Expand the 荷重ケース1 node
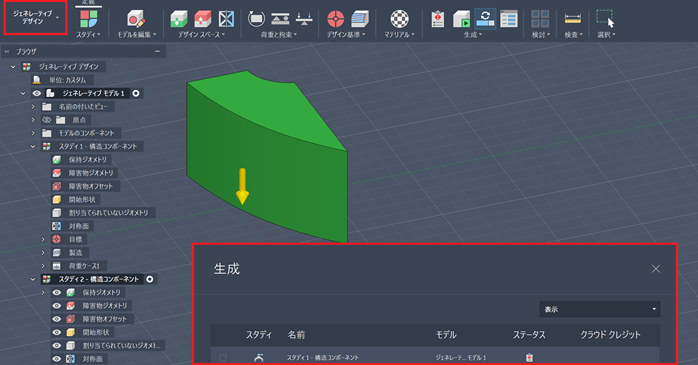This screenshot has width=698, height=365. [x=43, y=266]
